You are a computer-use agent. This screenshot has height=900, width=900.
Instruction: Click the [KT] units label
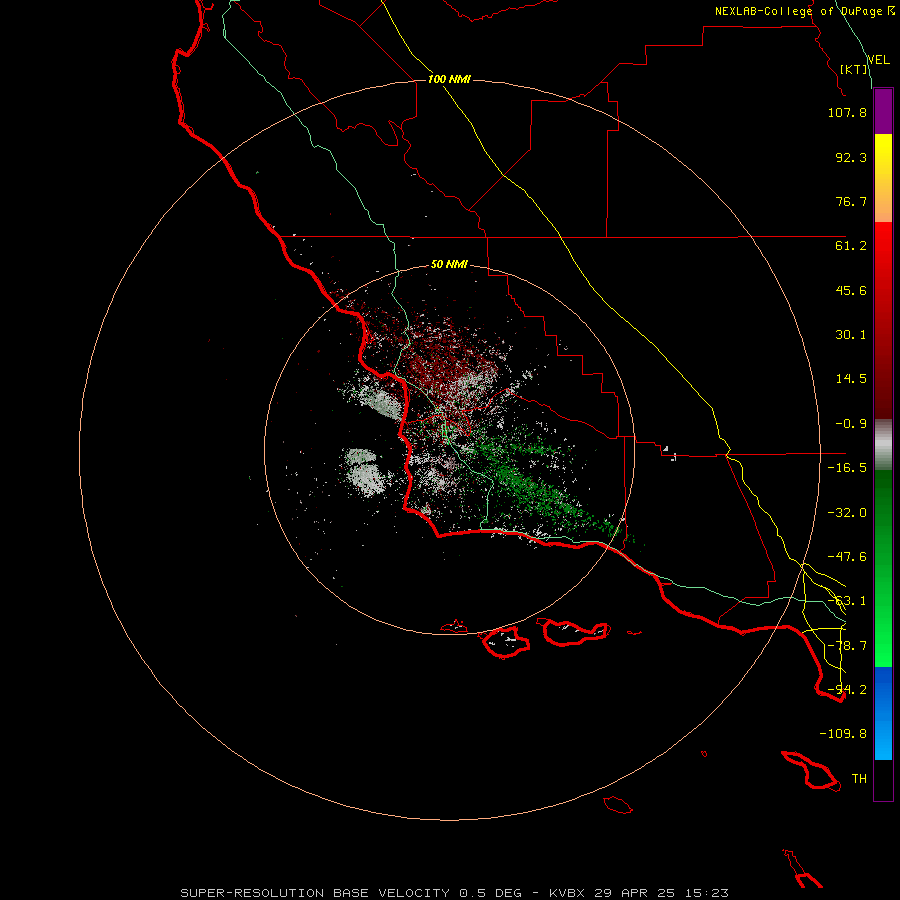pyautogui.click(x=854, y=69)
